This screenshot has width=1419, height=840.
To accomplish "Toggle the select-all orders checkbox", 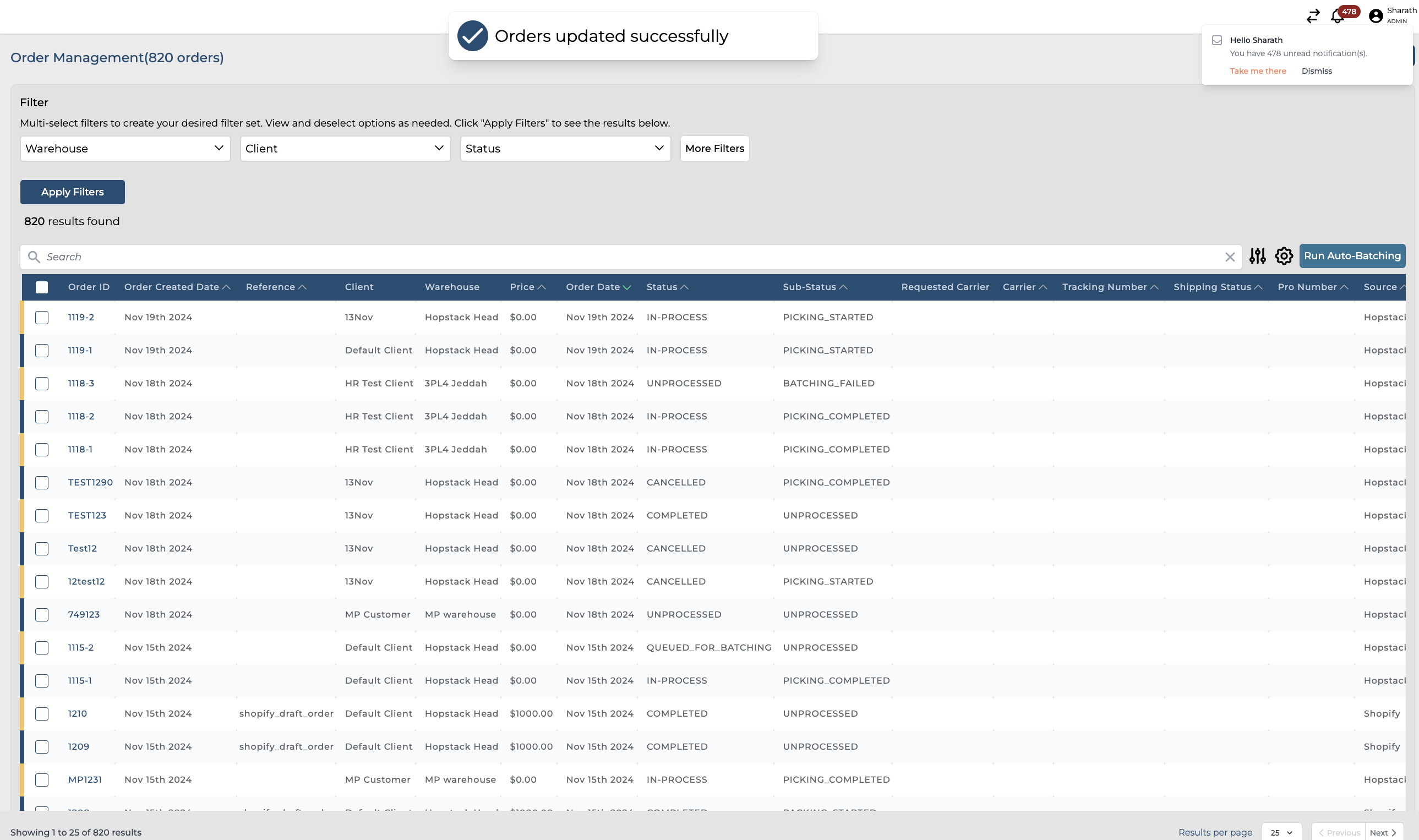I will pyautogui.click(x=42, y=287).
